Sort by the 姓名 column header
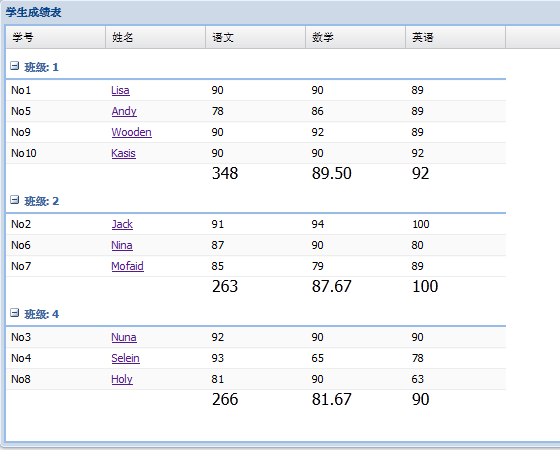This screenshot has height=450, width=560. [156, 37]
